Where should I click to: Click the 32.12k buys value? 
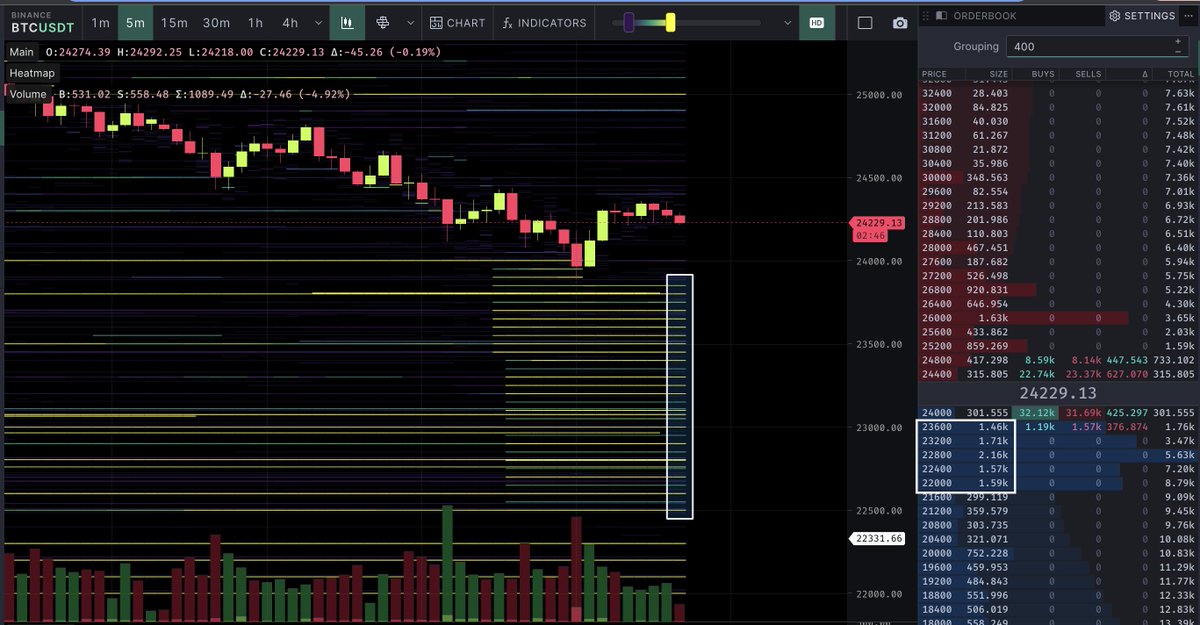[1039, 412]
